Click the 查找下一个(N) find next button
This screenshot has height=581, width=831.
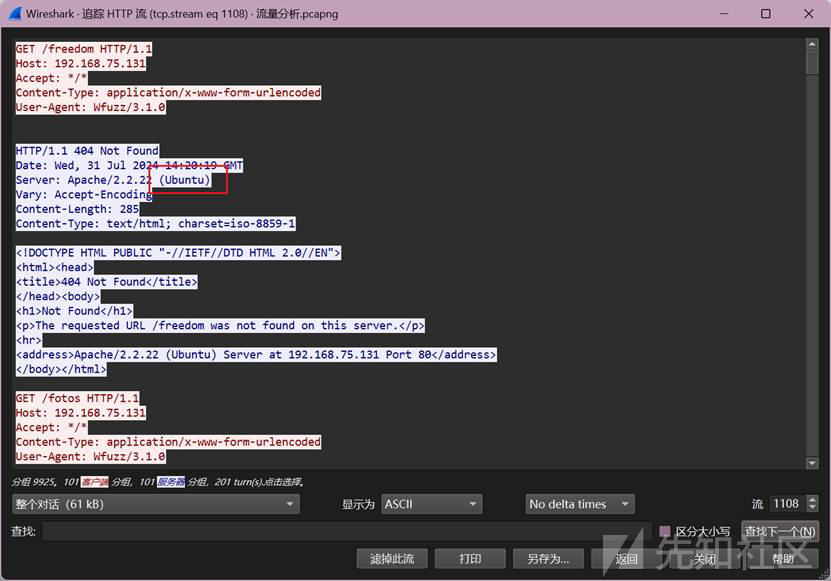click(x=780, y=531)
